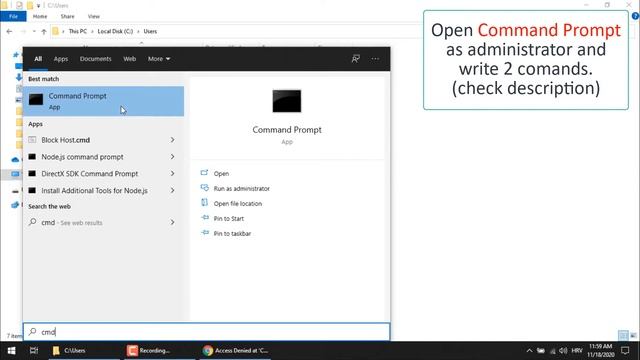Click the Open file location icon
The height and width of the screenshot is (360, 640).
pyautogui.click(x=204, y=202)
